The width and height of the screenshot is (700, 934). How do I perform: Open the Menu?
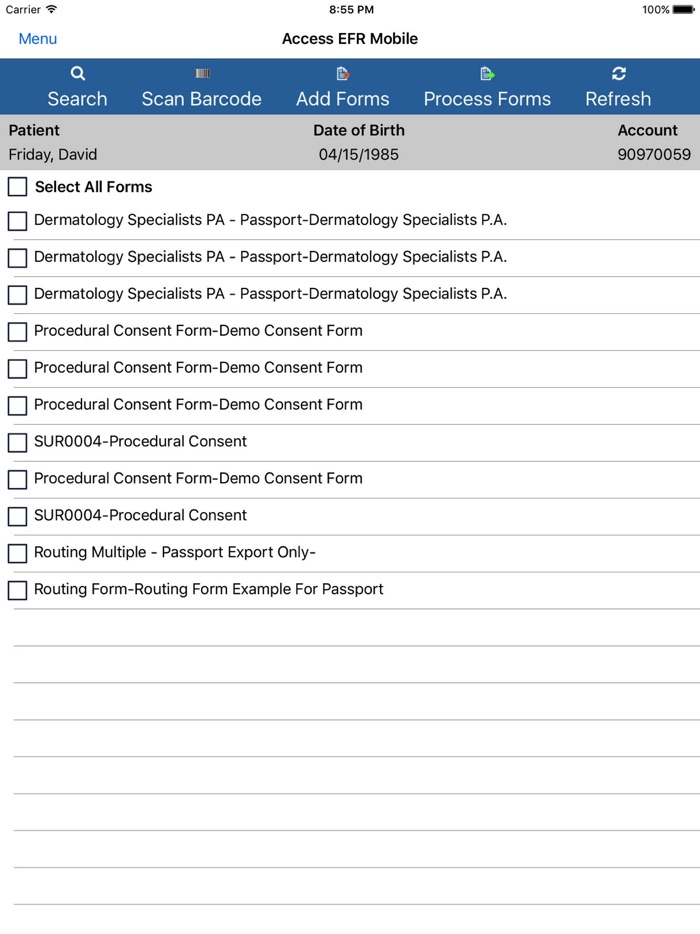pos(37,38)
